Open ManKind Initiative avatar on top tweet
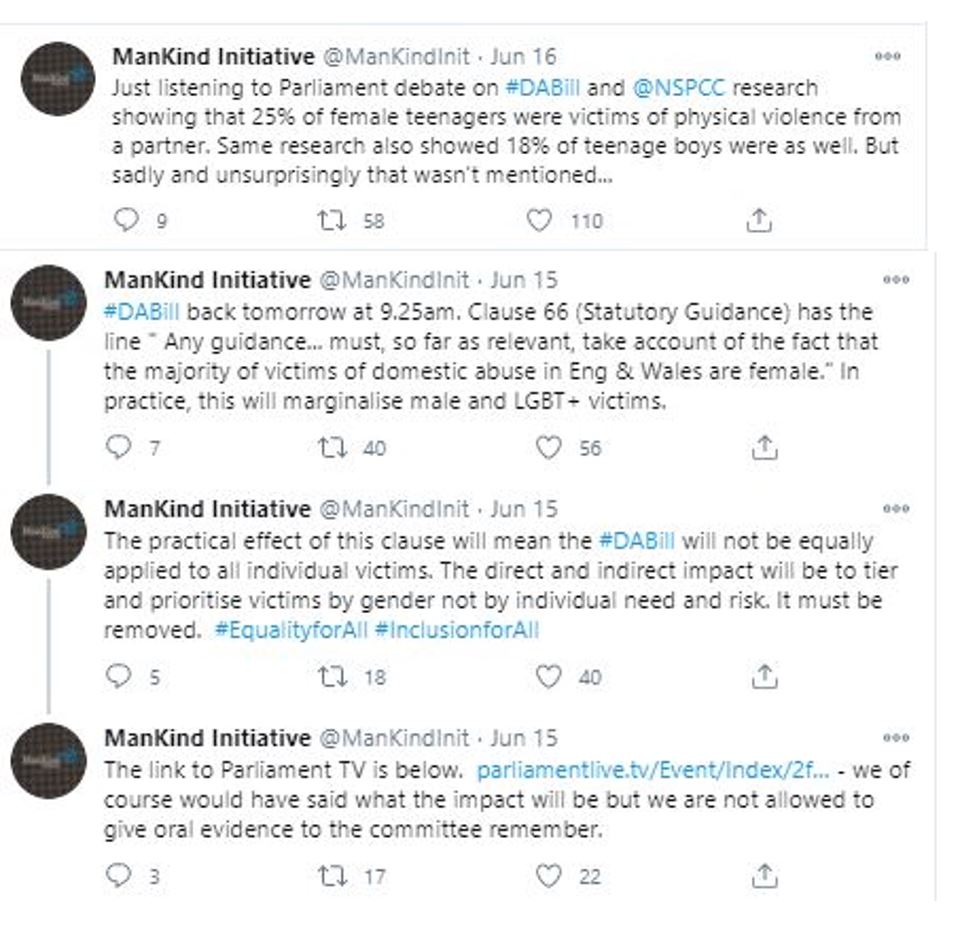Image resolution: width=974 pixels, height=936 pixels. tap(57, 79)
